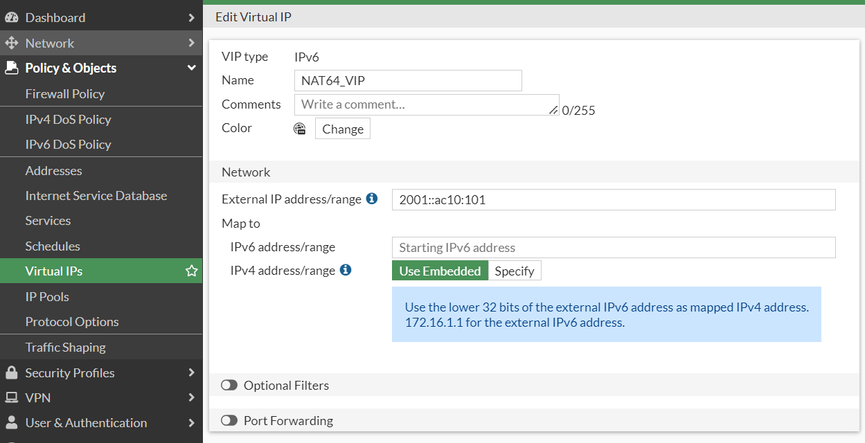
Task: Click the User & Authentication person icon
Action: click(x=12, y=423)
